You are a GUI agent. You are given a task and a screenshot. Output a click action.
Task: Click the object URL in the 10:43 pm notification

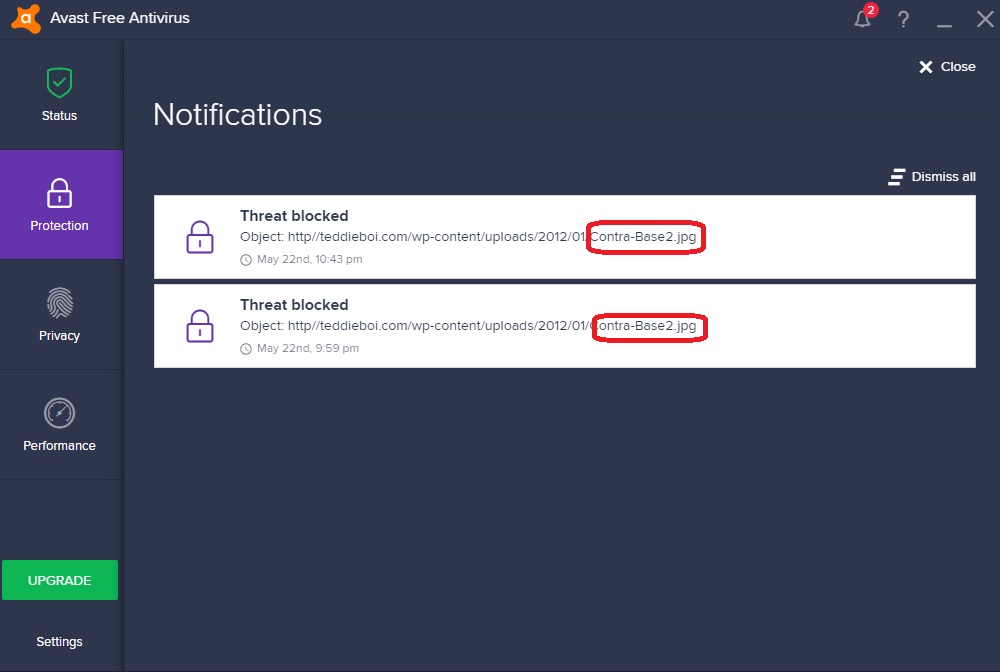click(492, 237)
